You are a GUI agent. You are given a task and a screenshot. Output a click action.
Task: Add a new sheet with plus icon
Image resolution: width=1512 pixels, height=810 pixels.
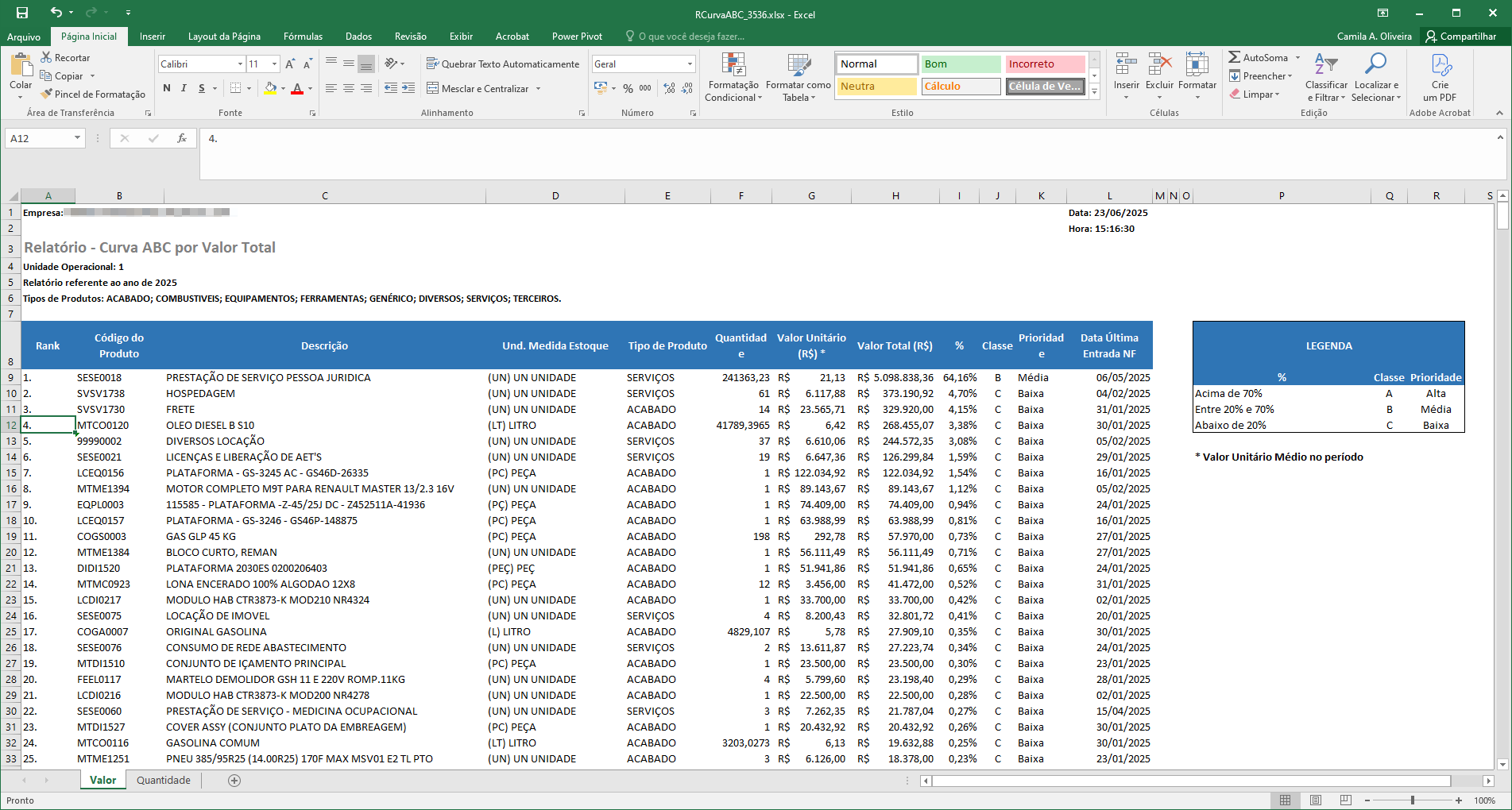pyautogui.click(x=234, y=781)
